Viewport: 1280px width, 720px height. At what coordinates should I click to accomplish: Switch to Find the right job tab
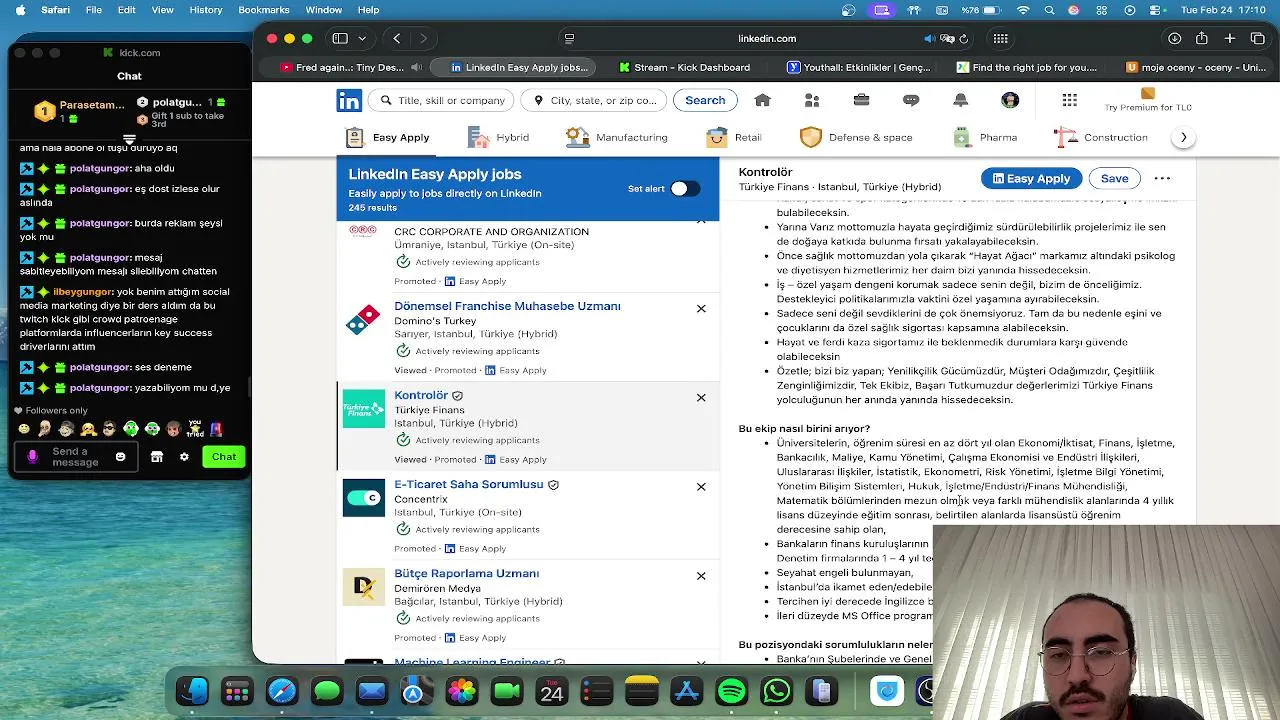(1026, 67)
